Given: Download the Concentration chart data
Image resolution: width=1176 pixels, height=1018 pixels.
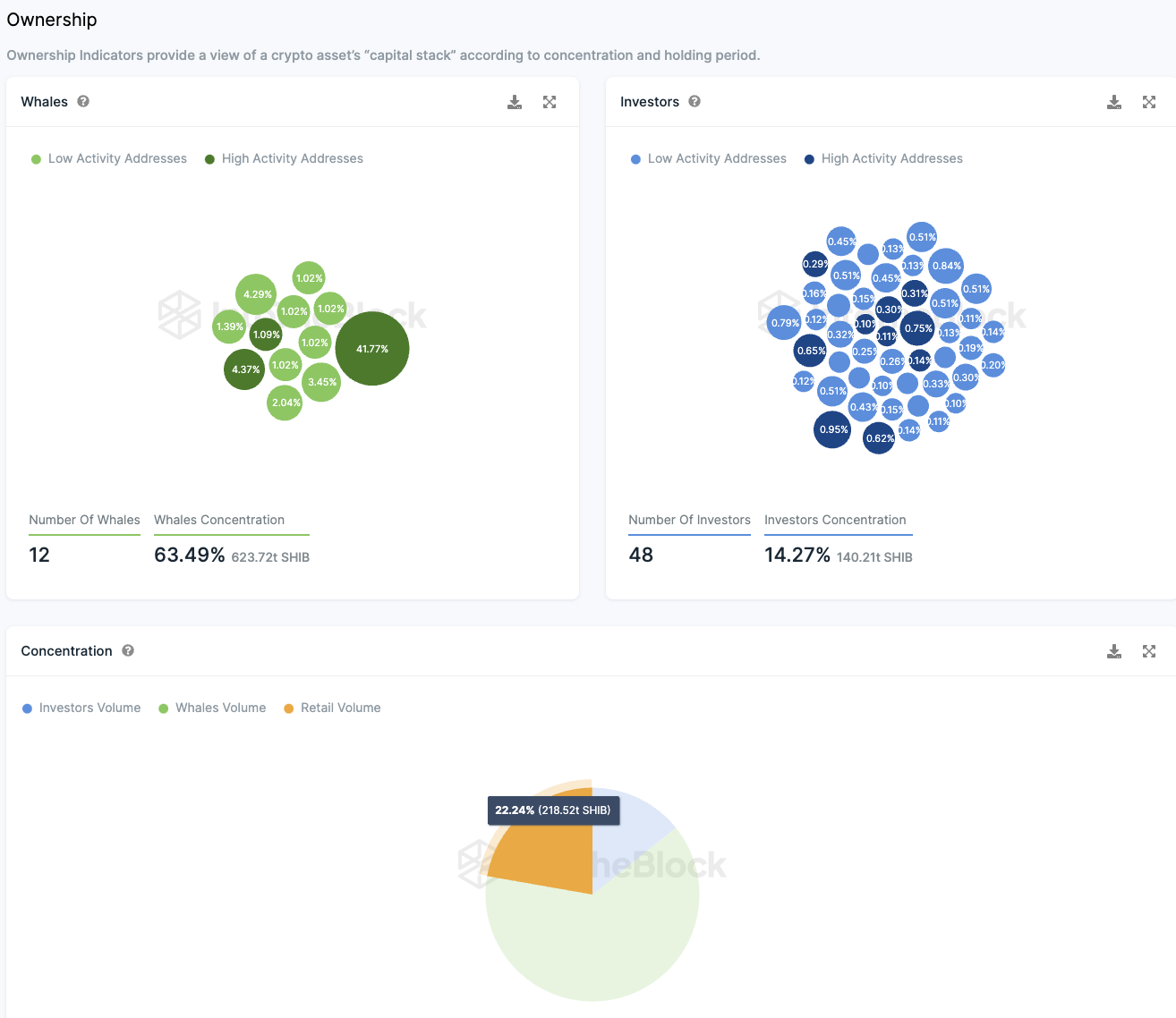Looking at the screenshot, I should click(x=1114, y=651).
